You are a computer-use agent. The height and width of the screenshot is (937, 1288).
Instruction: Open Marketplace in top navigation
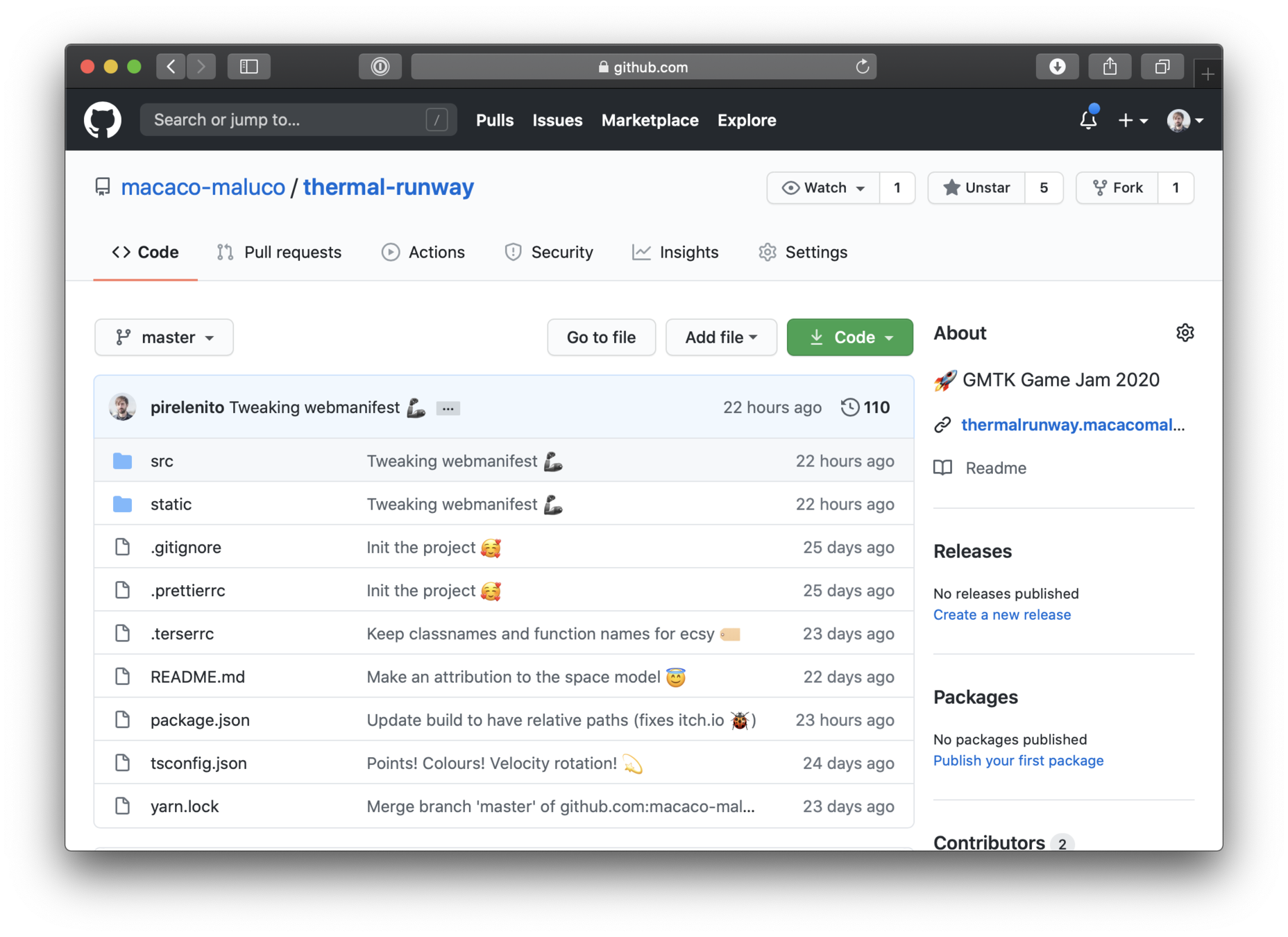pyautogui.click(x=650, y=120)
